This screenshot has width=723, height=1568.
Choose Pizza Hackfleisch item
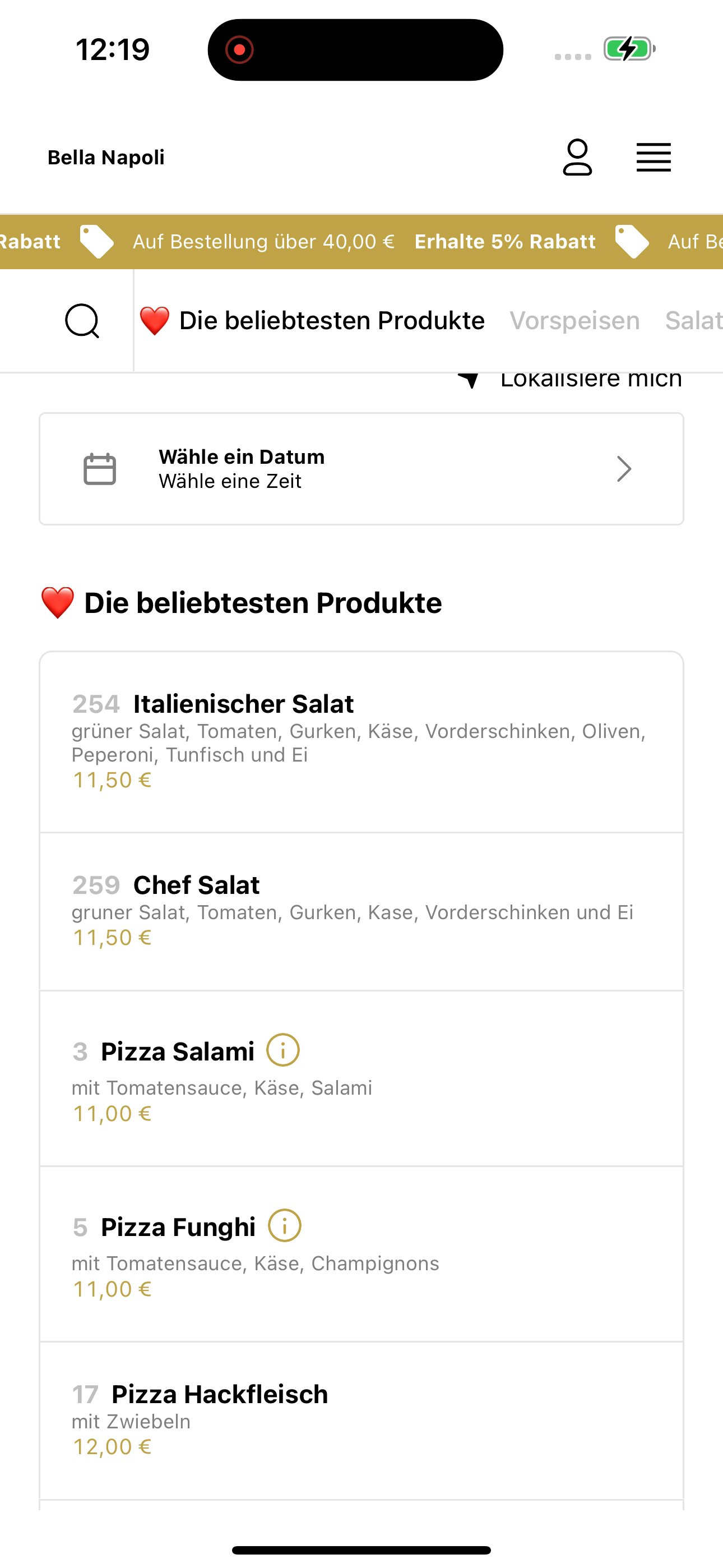361,1421
